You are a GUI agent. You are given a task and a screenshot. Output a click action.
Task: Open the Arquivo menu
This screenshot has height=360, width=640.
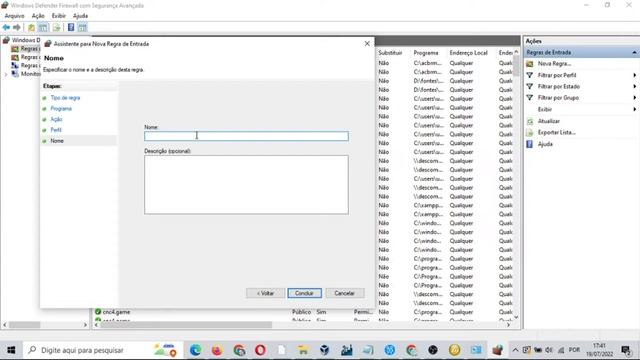click(14, 16)
